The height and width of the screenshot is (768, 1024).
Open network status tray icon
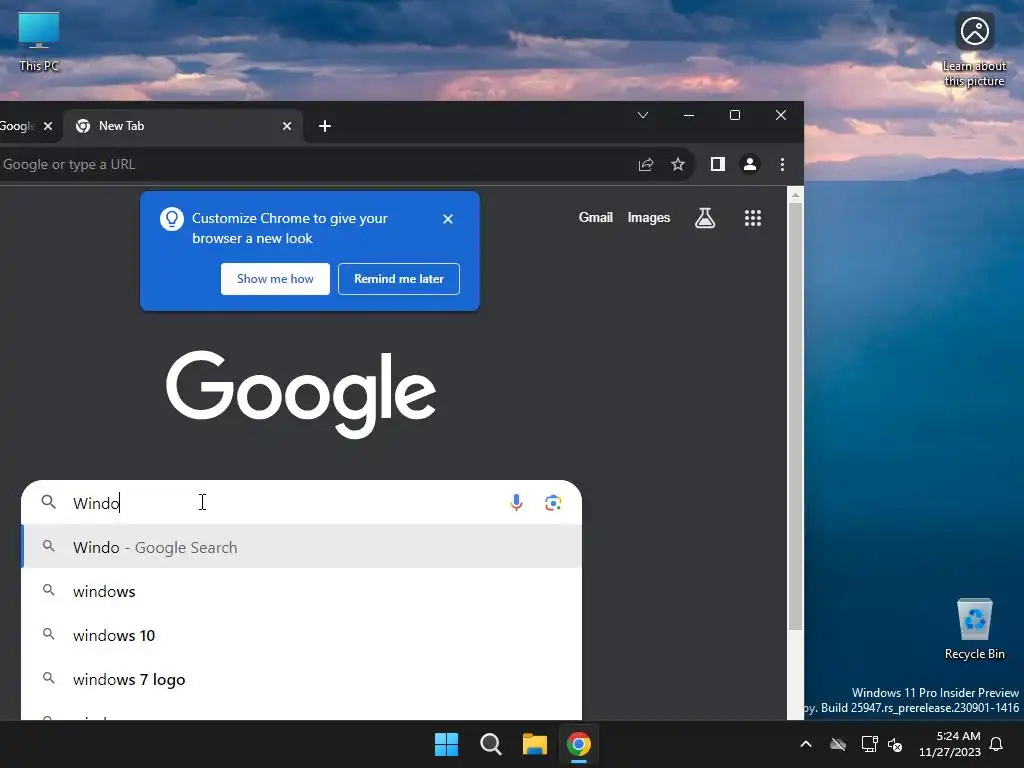(869, 744)
